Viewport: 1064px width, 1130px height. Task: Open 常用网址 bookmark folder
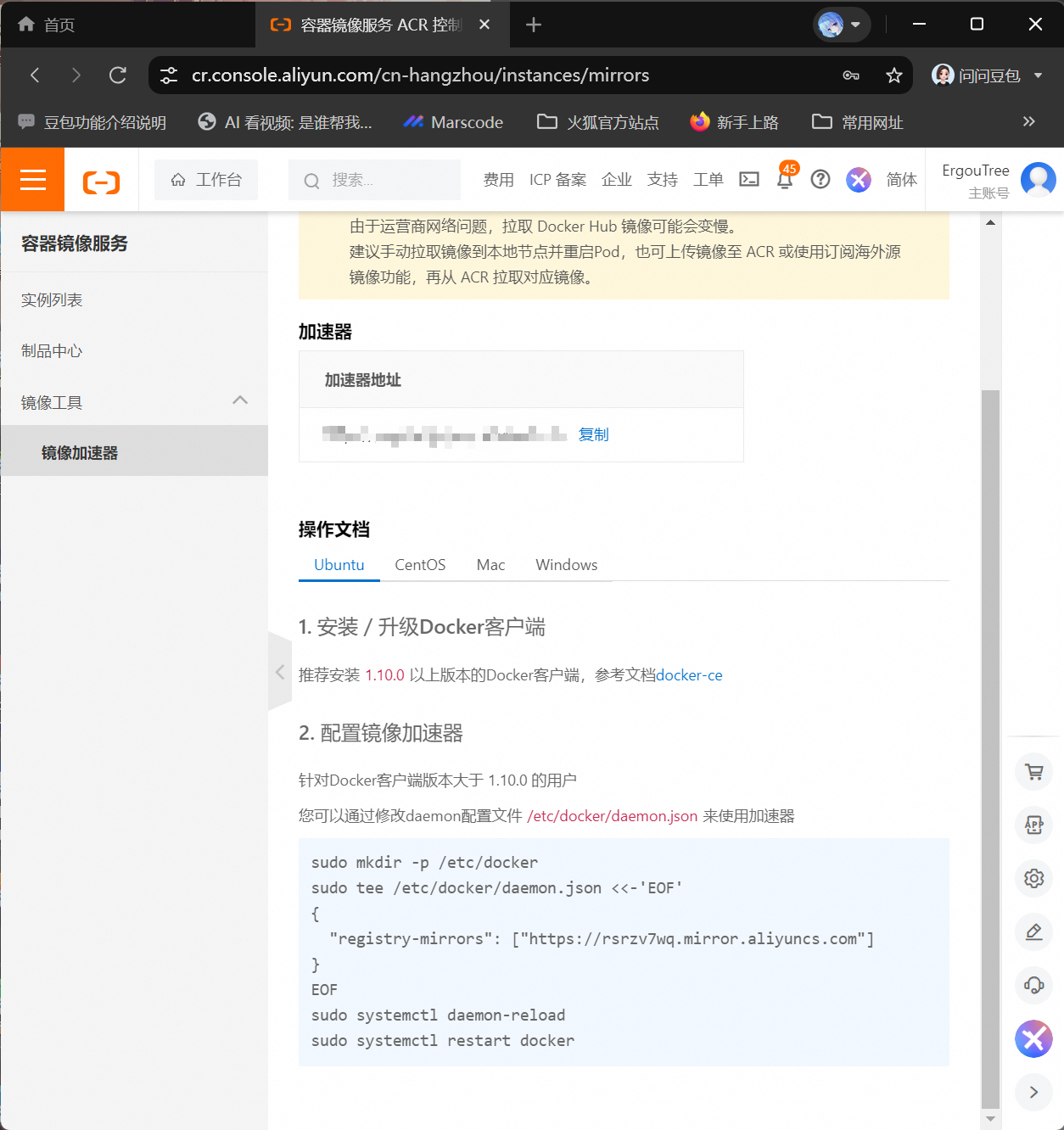(x=858, y=122)
